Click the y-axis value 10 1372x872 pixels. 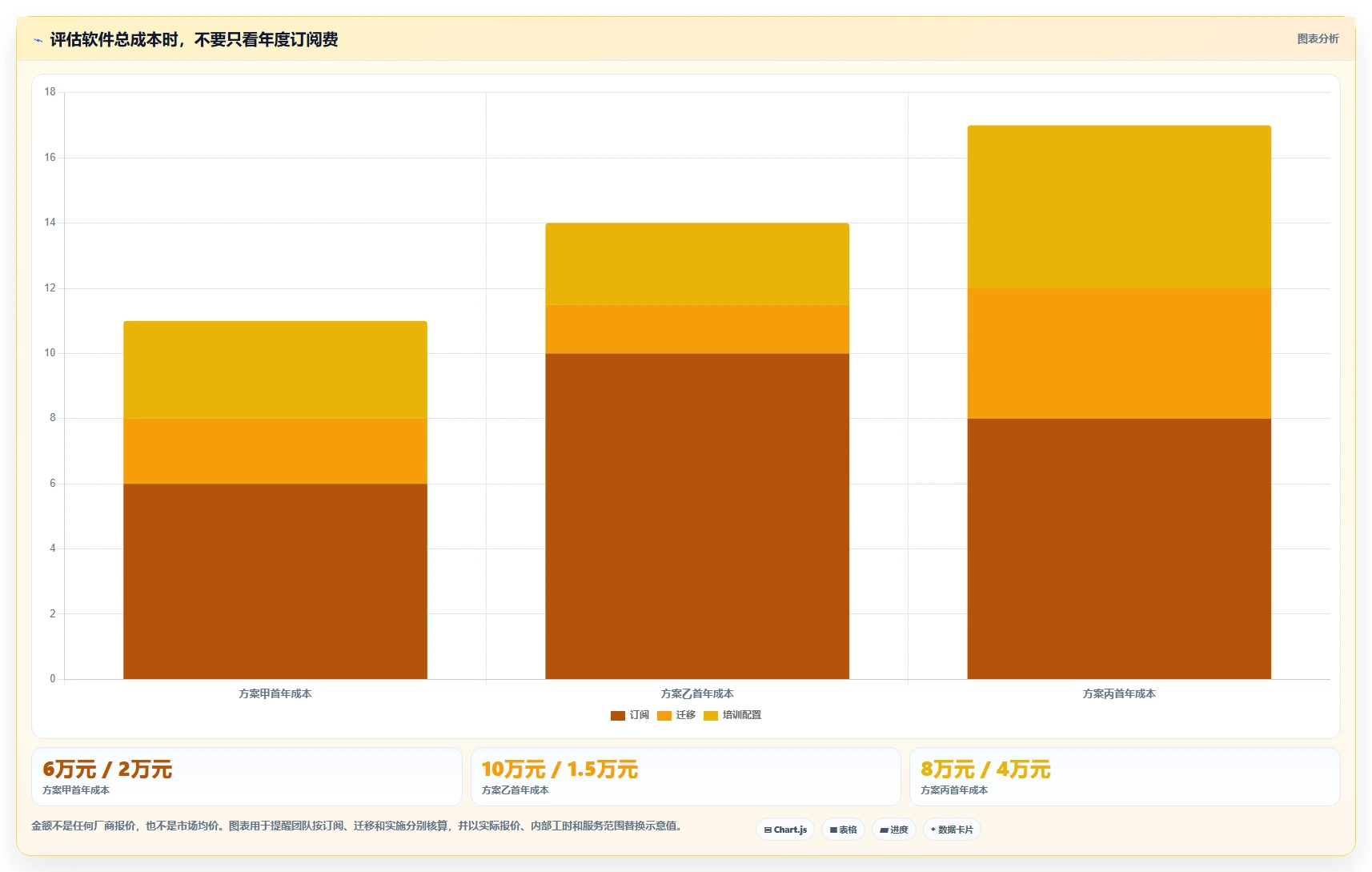point(50,353)
